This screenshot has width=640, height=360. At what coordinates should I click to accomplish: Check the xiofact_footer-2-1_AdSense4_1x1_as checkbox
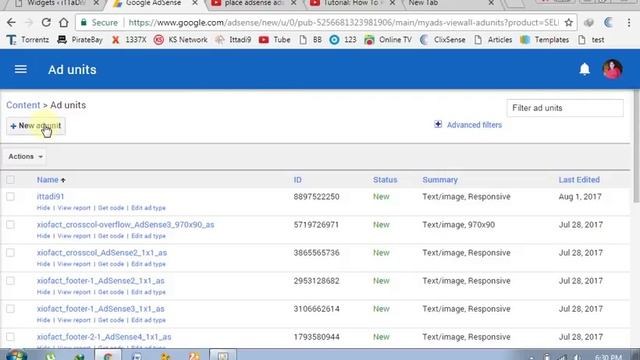point(10,337)
